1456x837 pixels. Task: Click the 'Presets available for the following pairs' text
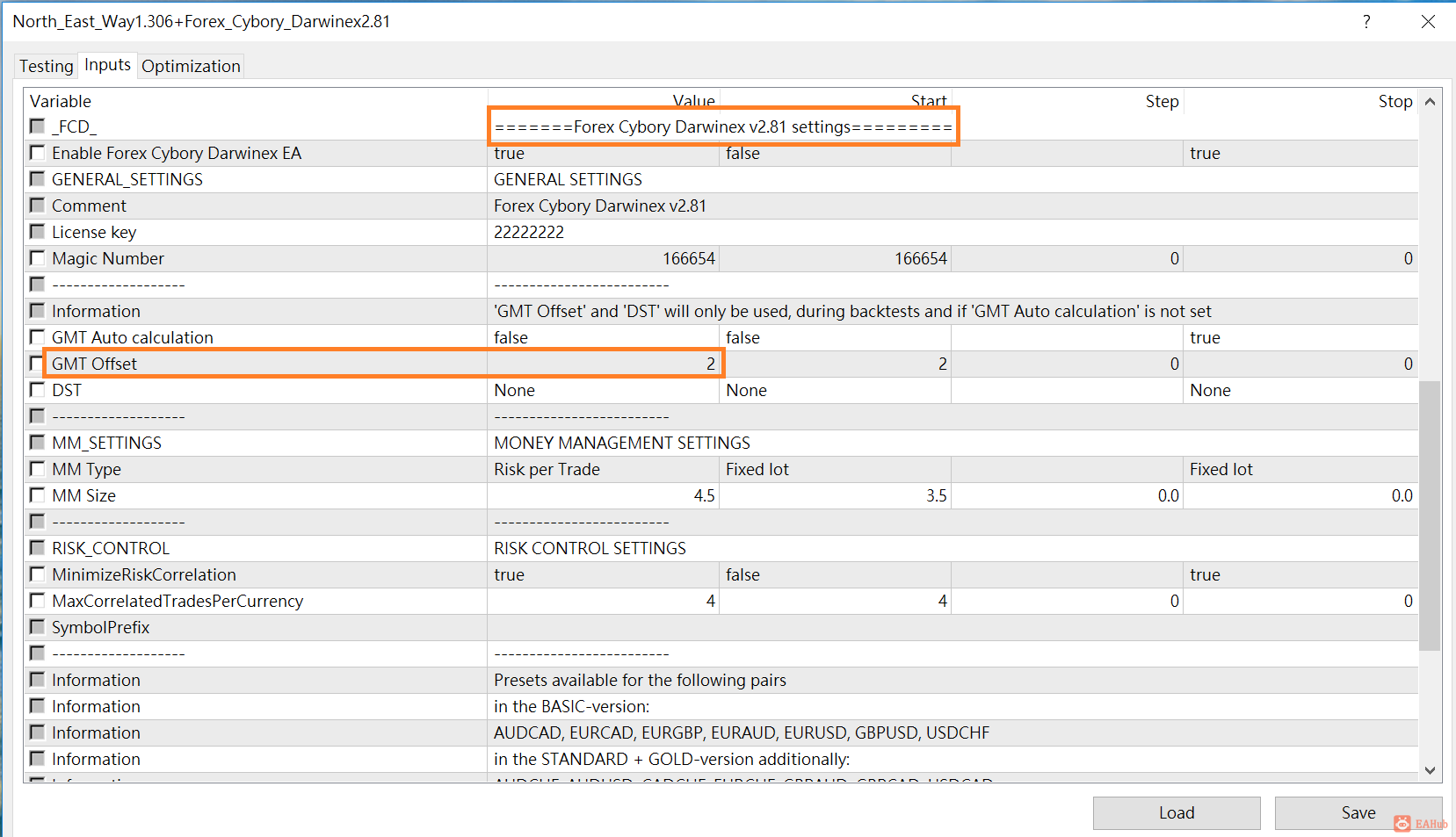coord(640,680)
